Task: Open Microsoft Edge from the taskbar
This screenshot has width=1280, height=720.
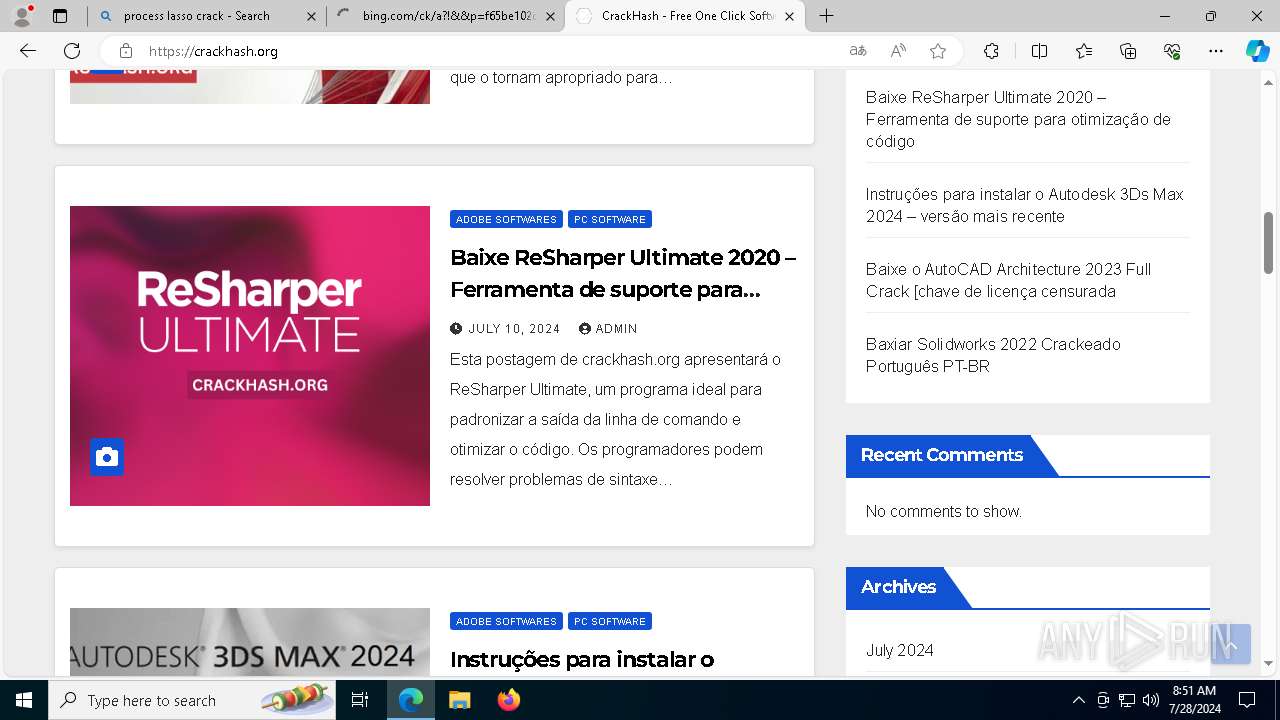Action: [411, 700]
